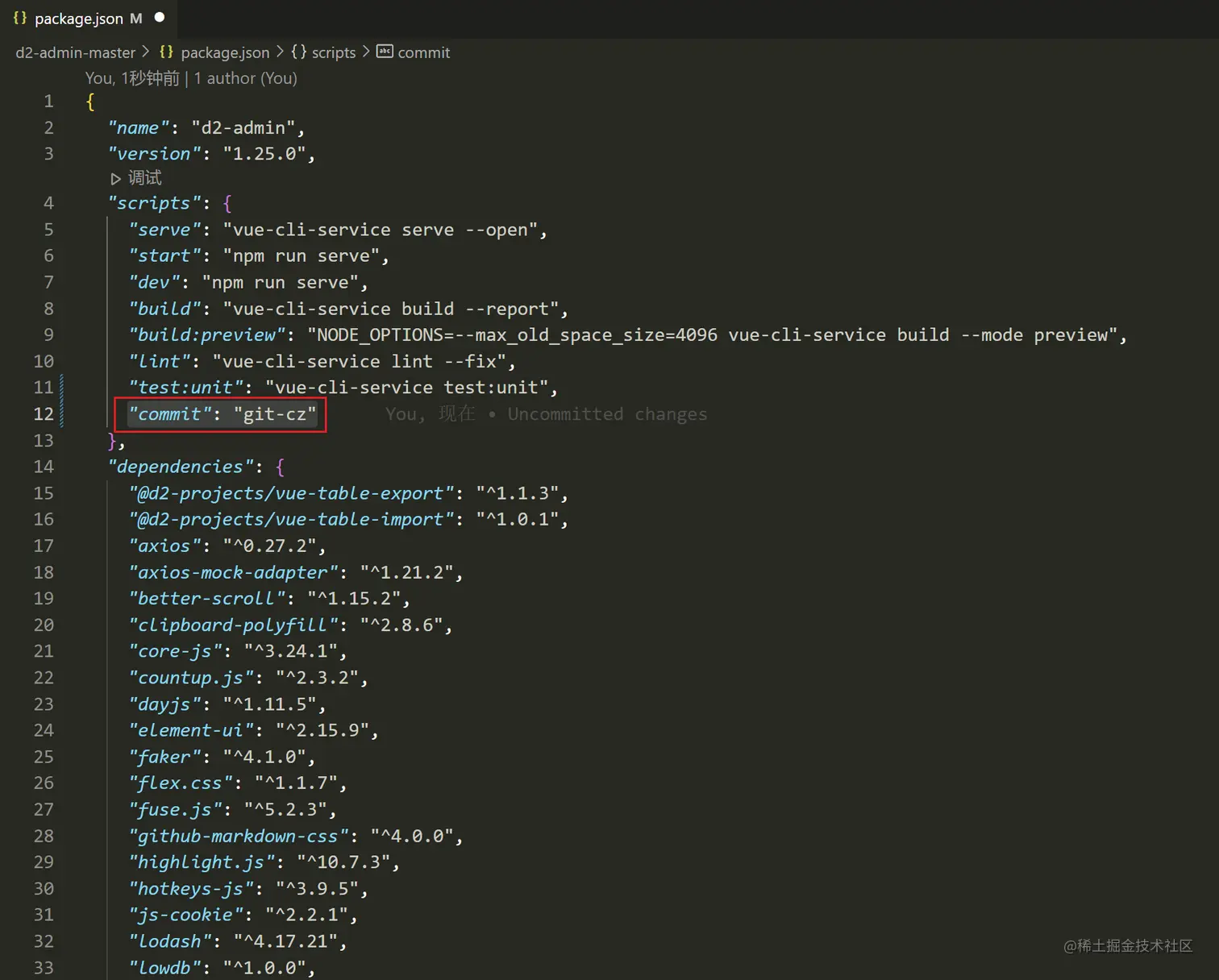Click the "fuse.js" dependency key

(175, 810)
